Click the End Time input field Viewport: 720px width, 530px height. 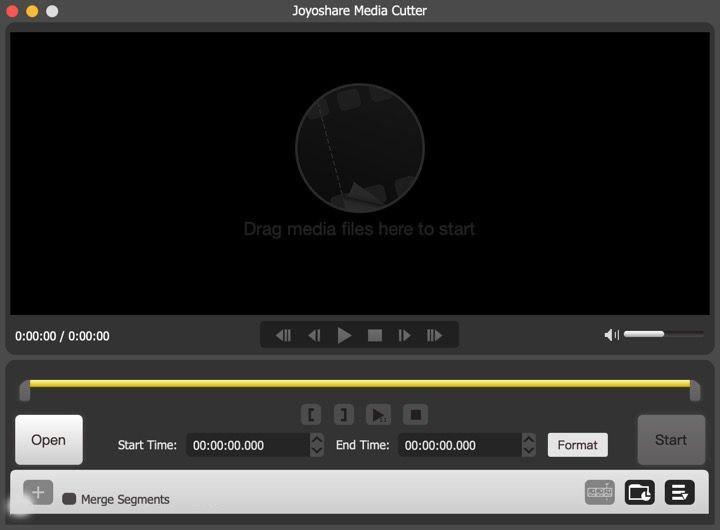pos(460,445)
